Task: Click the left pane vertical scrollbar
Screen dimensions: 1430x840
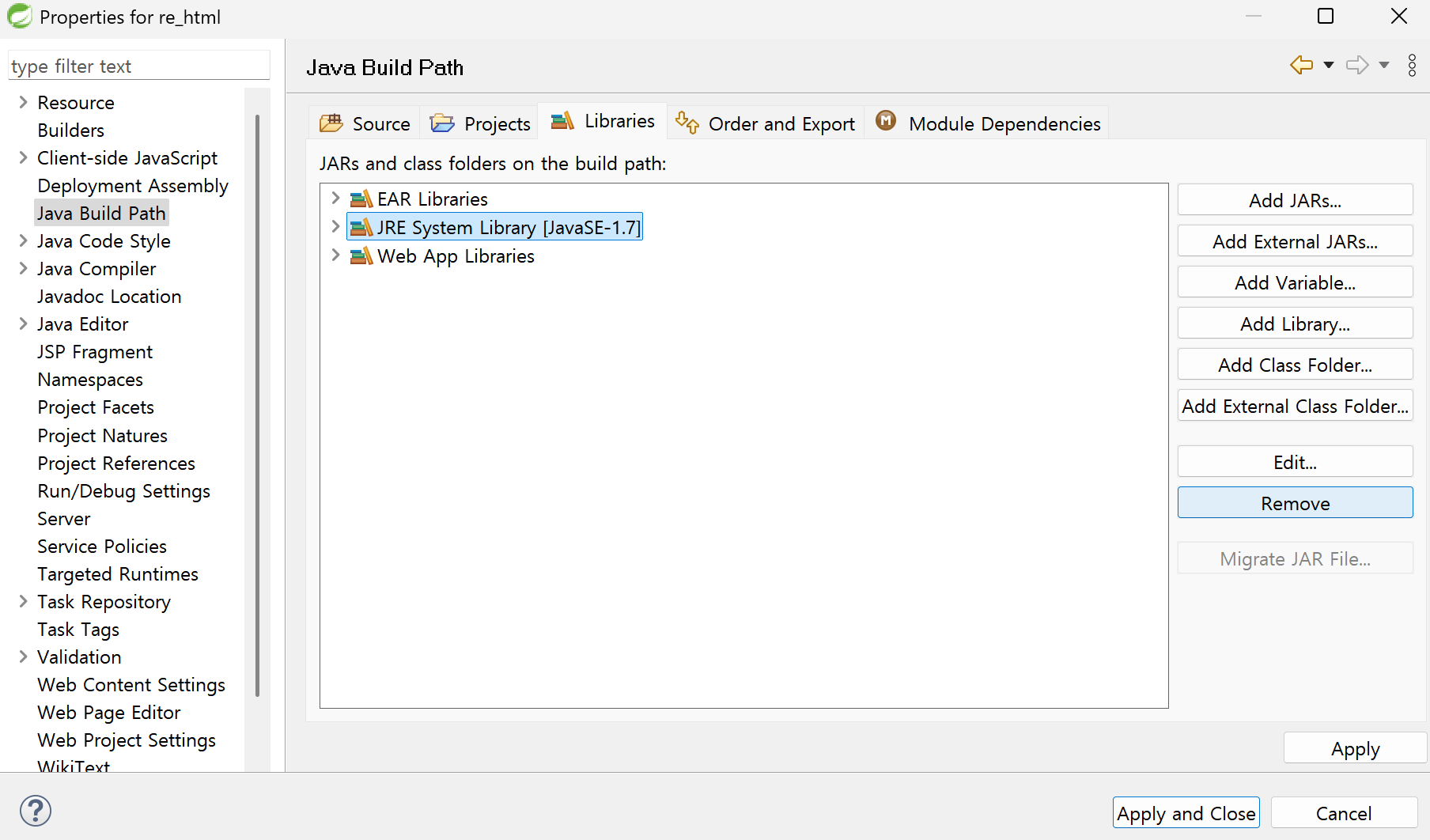Action: pyautogui.click(x=258, y=405)
